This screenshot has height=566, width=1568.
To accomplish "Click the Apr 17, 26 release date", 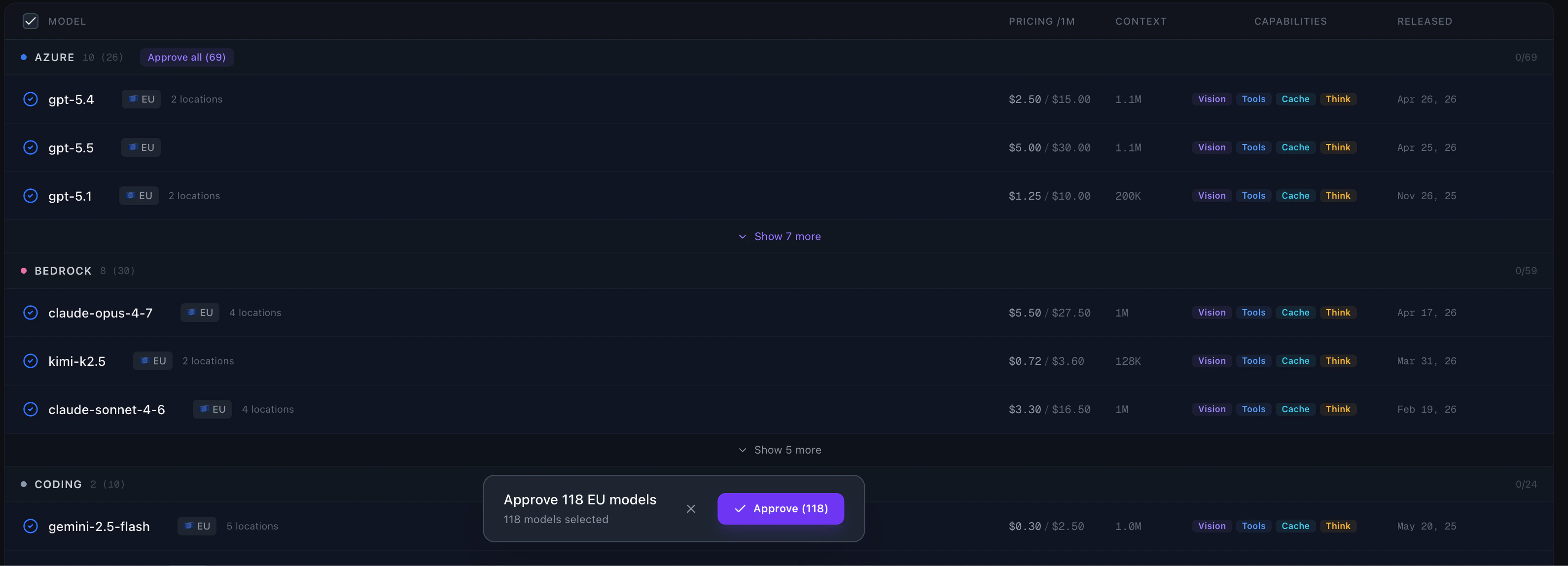I will (x=1427, y=312).
